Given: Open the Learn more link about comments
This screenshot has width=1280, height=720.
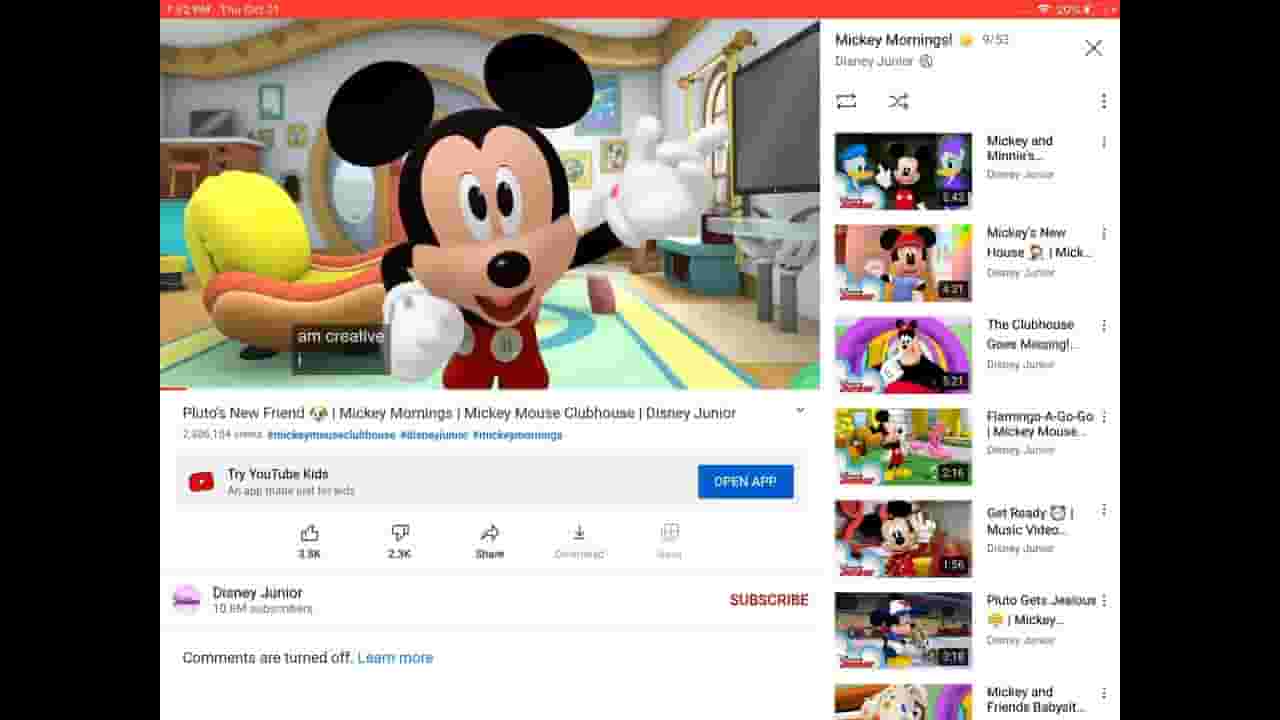Looking at the screenshot, I should point(395,658).
